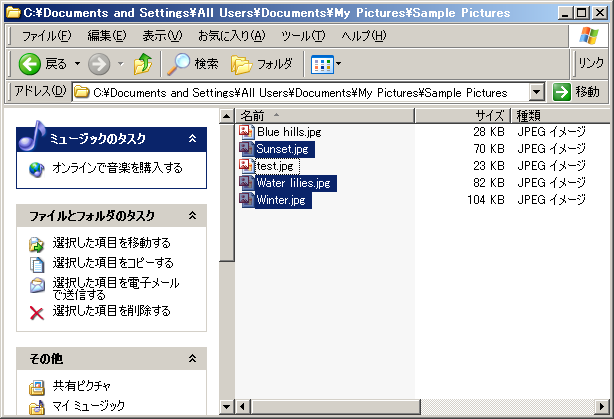Click the Sunset.jpg file icon
This screenshot has height=419, width=614.
246,149
